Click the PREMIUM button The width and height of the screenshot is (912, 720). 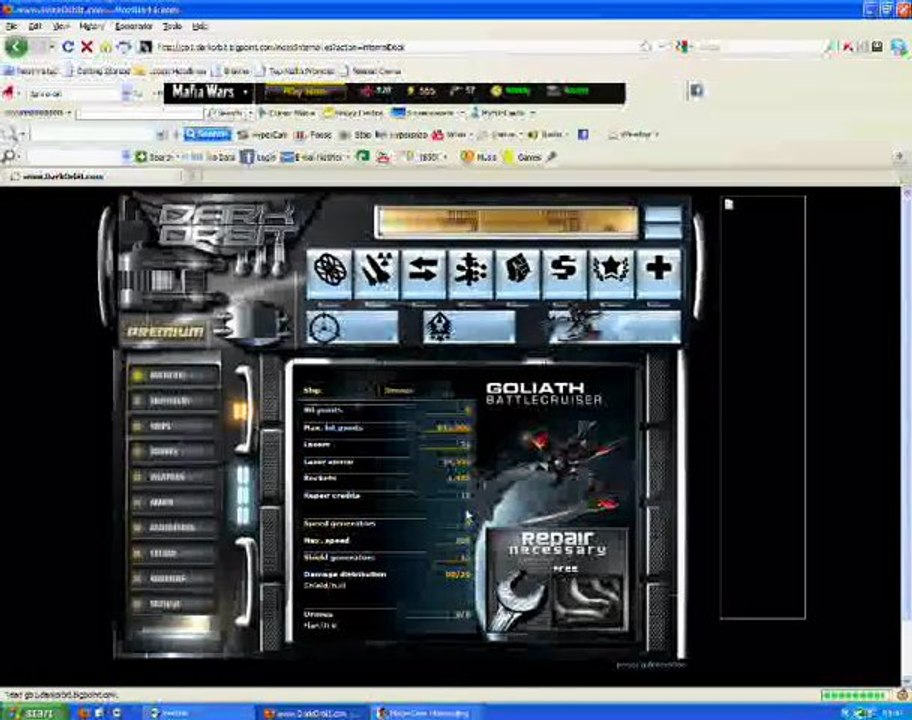click(x=165, y=332)
